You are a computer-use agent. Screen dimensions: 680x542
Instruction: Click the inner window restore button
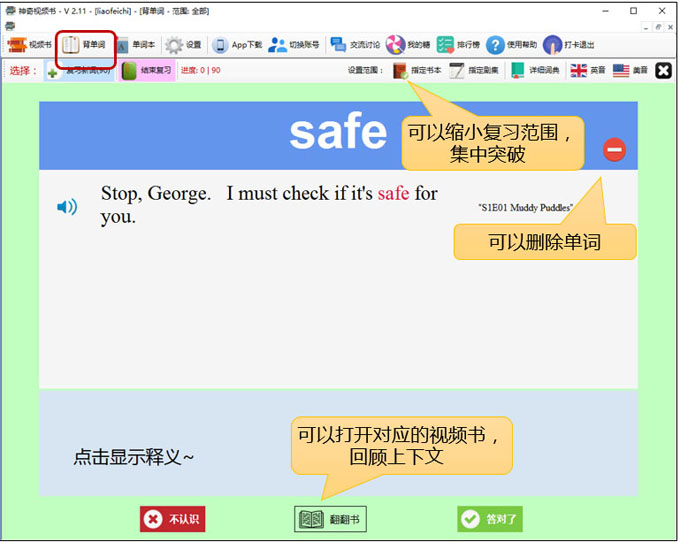point(658,27)
